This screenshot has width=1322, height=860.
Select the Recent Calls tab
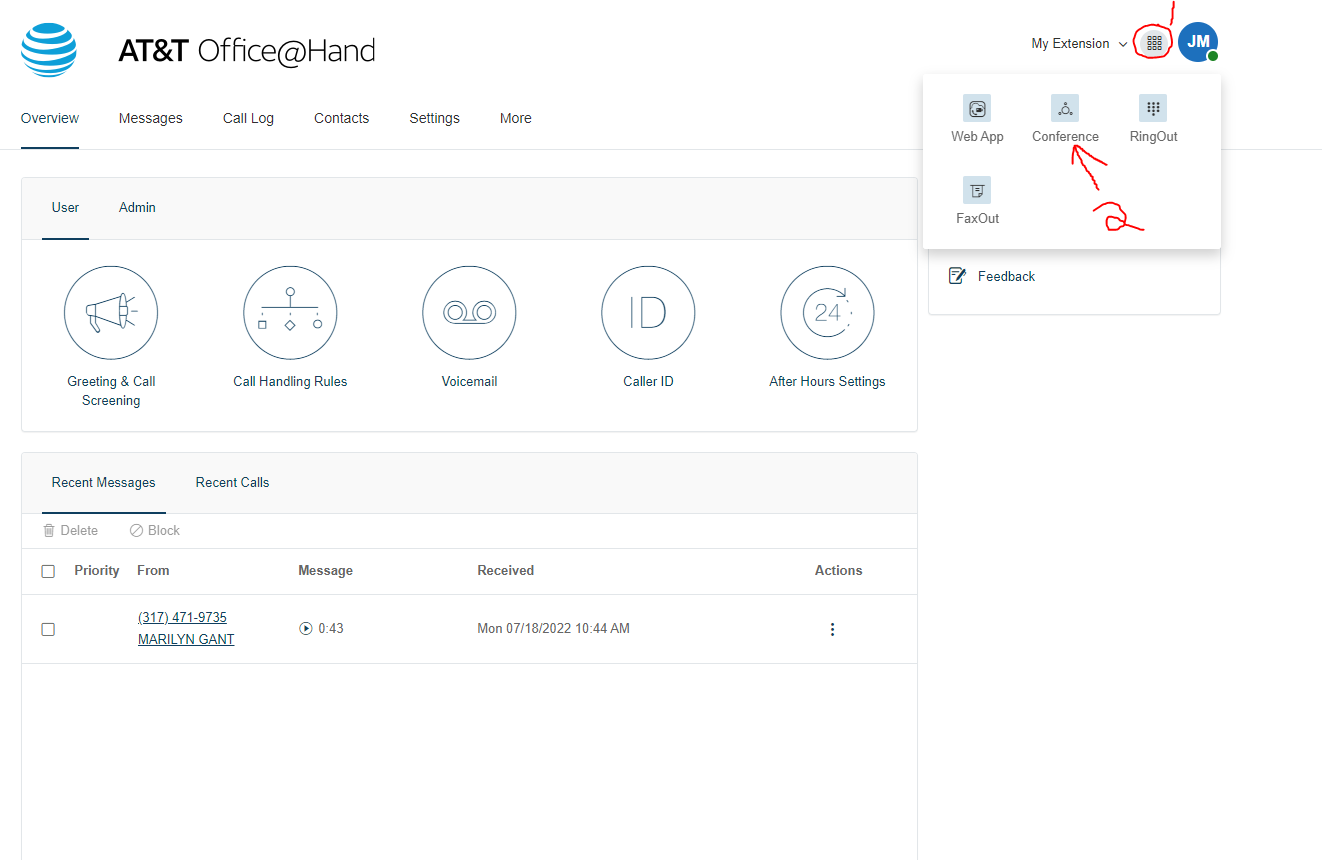232,482
